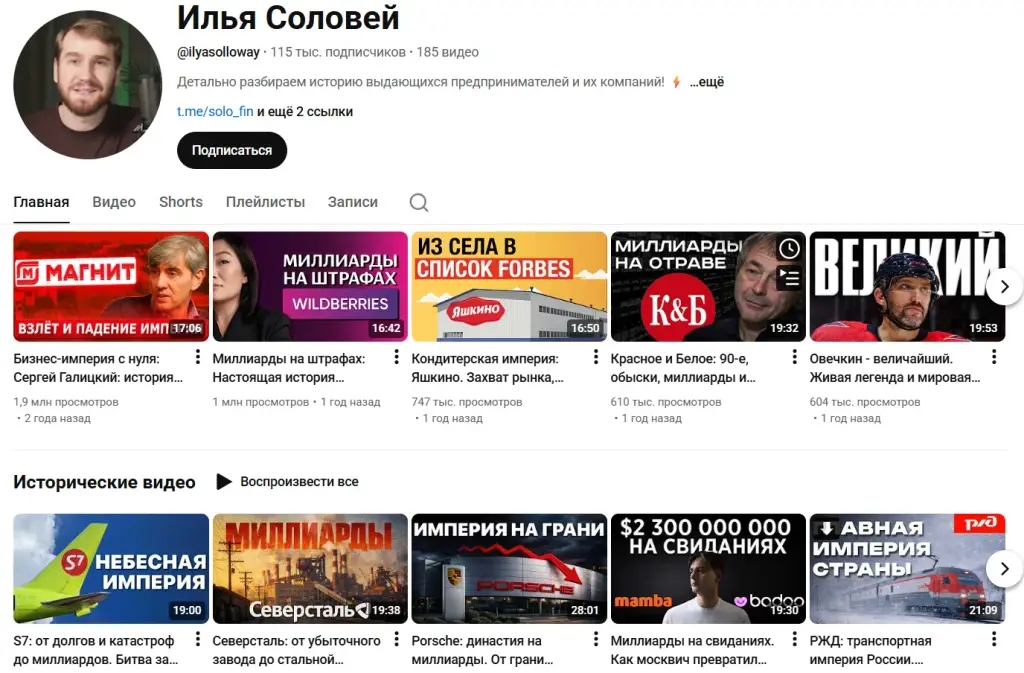Open options menu for Северсталь video
This screenshot has height=673, width=1024.
pos(396,639)
